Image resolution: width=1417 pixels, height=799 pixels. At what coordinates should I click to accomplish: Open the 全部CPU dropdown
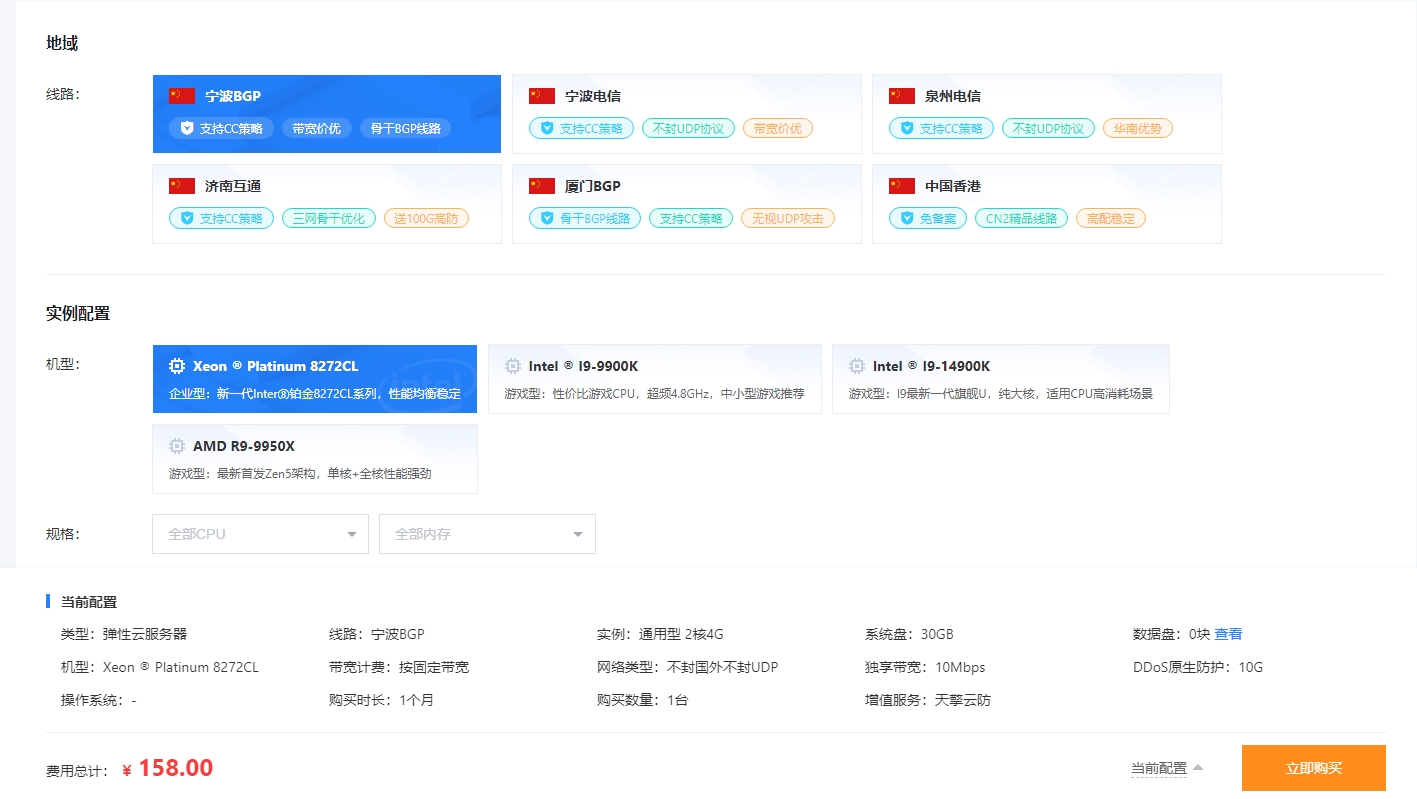pos(260,534)
